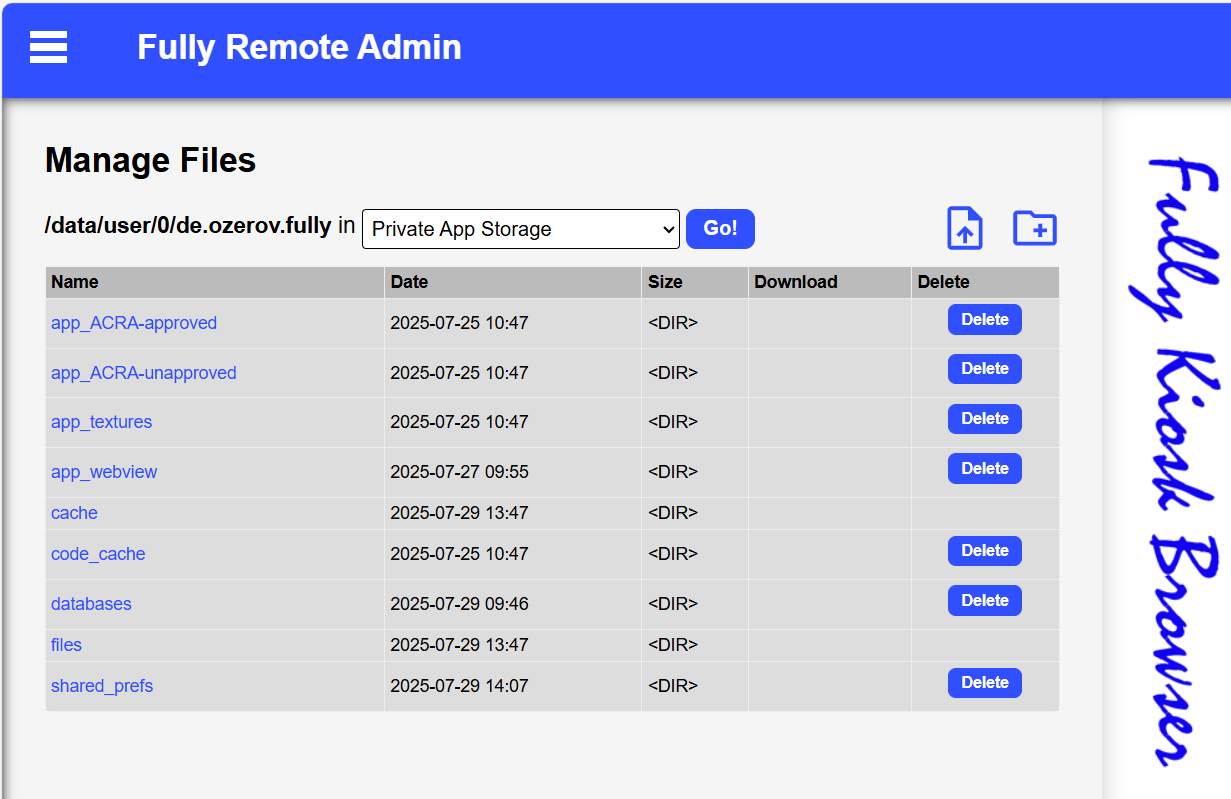
Task: Delete the databases folder
Action: point(985,601)
